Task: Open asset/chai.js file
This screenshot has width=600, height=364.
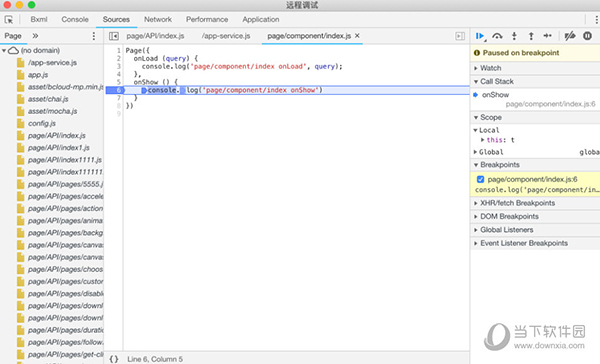Action: point(48,99)
